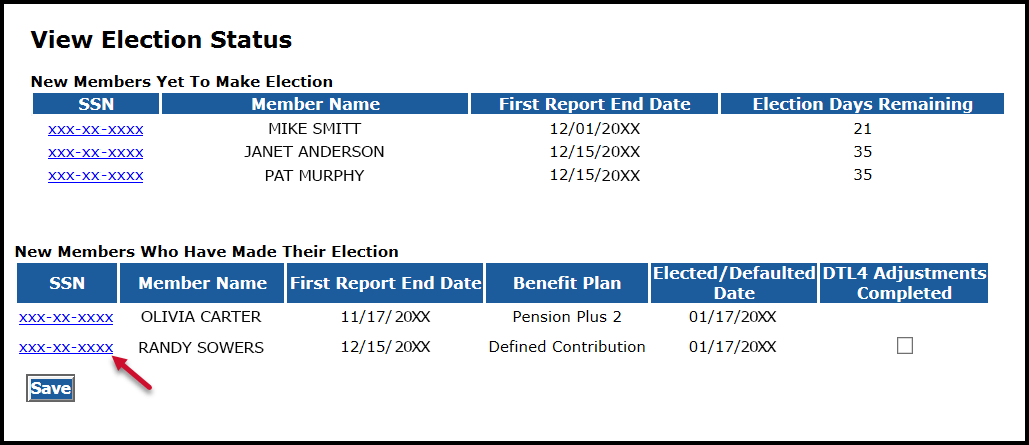Image resolution: width=1029 pixels, height=445 pixels.
Task: Click the Elected/Defaulted Date column header
Action: (x=734, y=283)
